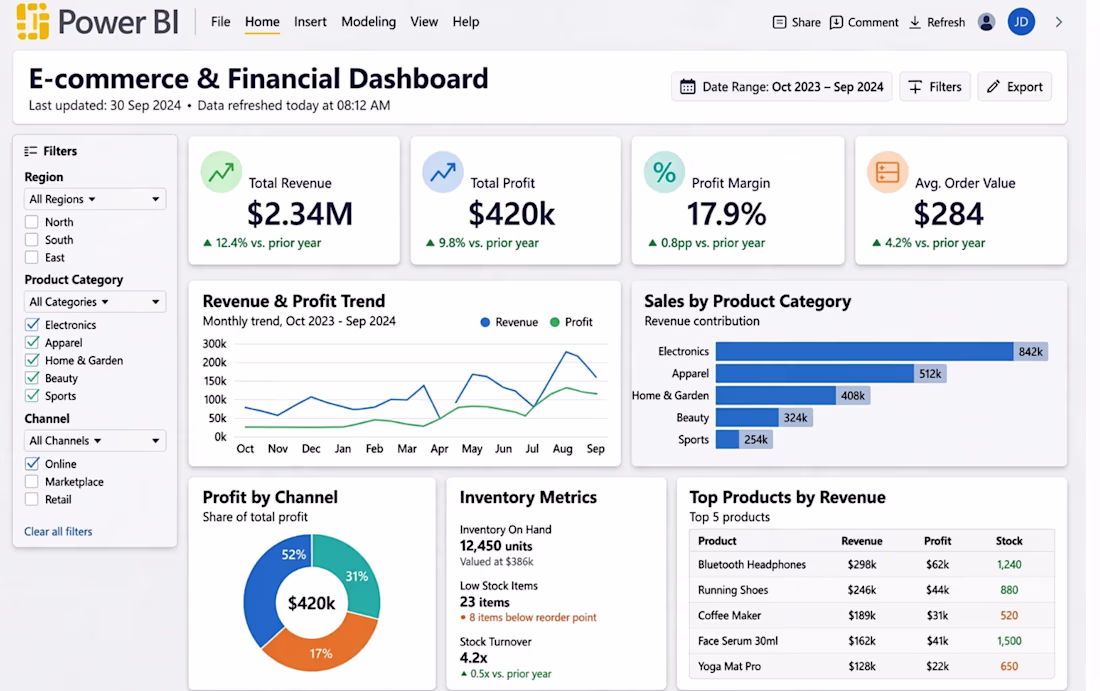This screenshot has width=1100, height=691.
Task: Open the JD account avatar
Action: pos(1021,22)
